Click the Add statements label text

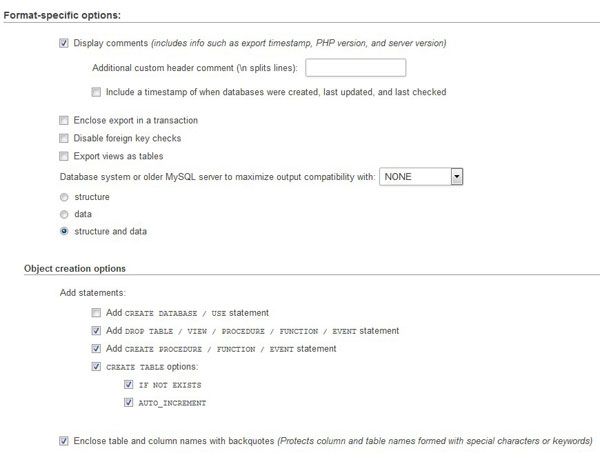[x=93, y=292]
